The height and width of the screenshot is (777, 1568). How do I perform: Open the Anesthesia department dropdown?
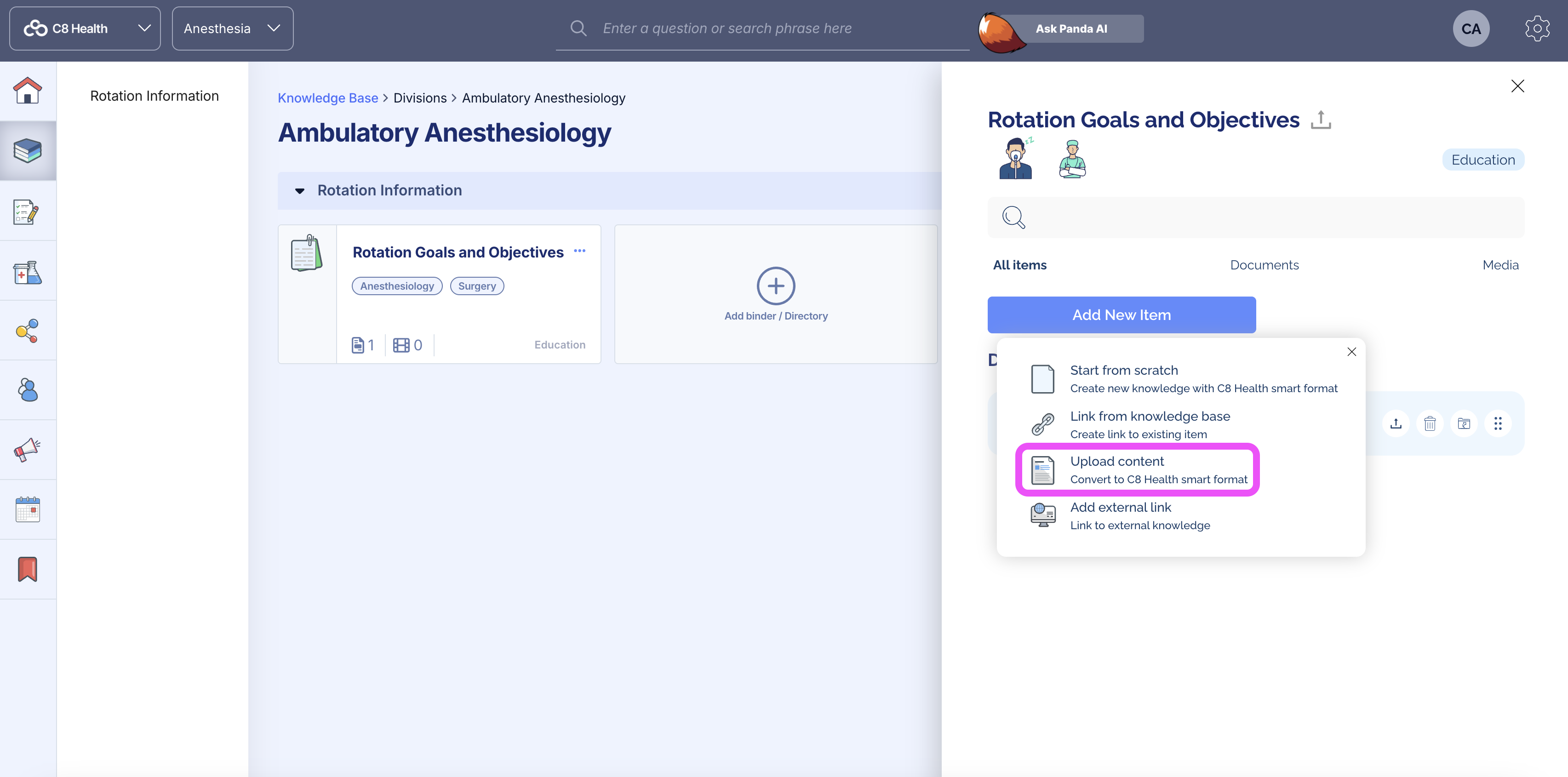[x=233, y=28]
